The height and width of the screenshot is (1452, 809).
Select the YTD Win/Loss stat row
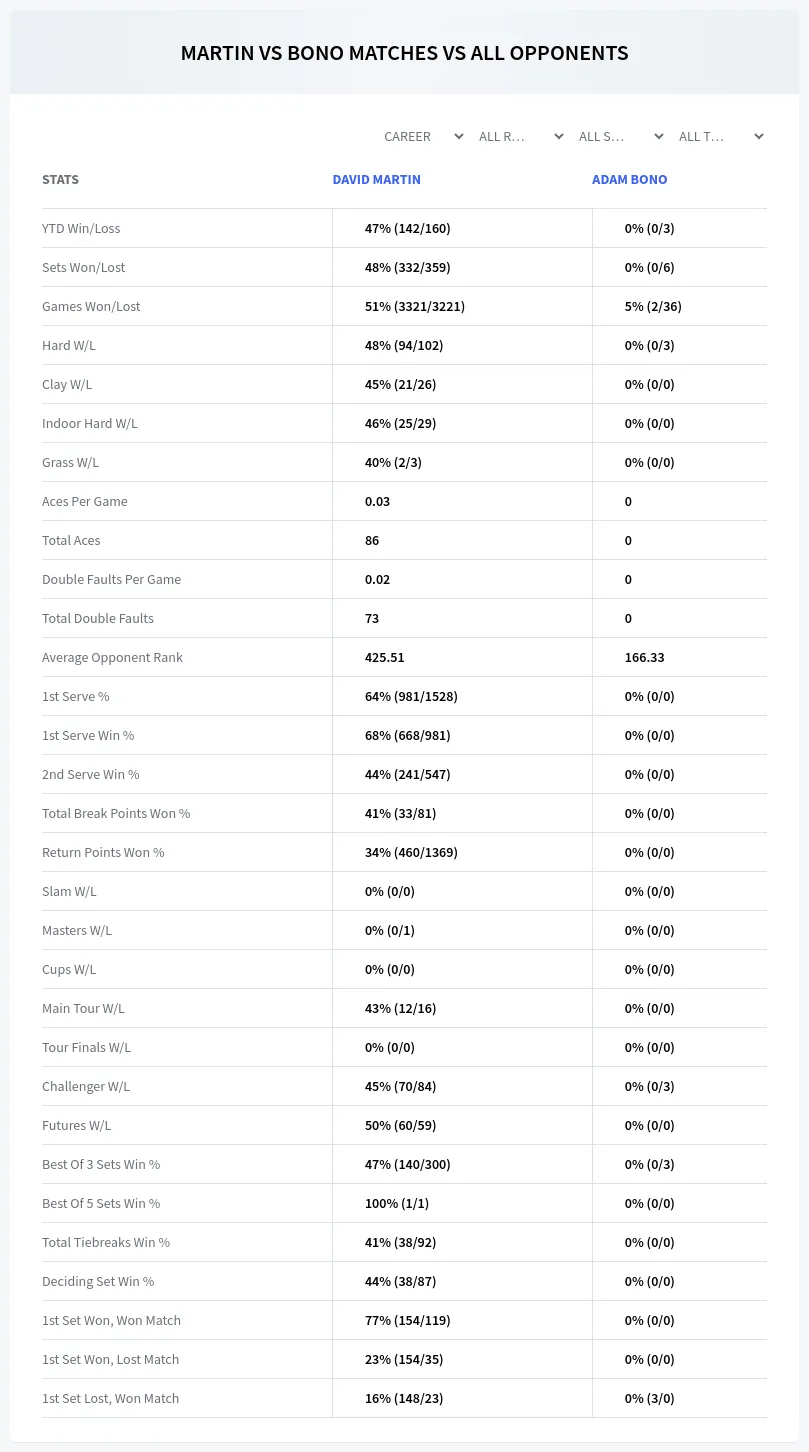404,228
